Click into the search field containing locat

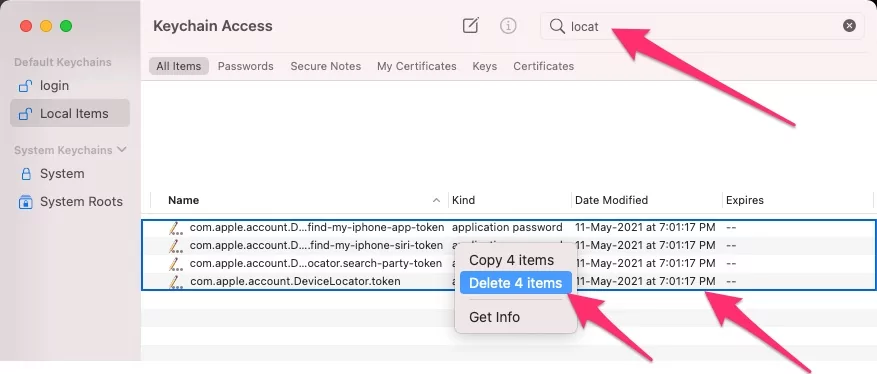click(702, 26)
